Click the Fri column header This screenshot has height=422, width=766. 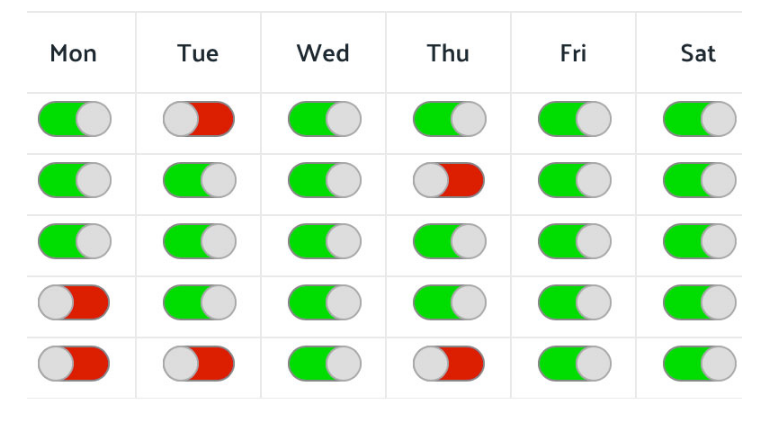click(574, 53)
